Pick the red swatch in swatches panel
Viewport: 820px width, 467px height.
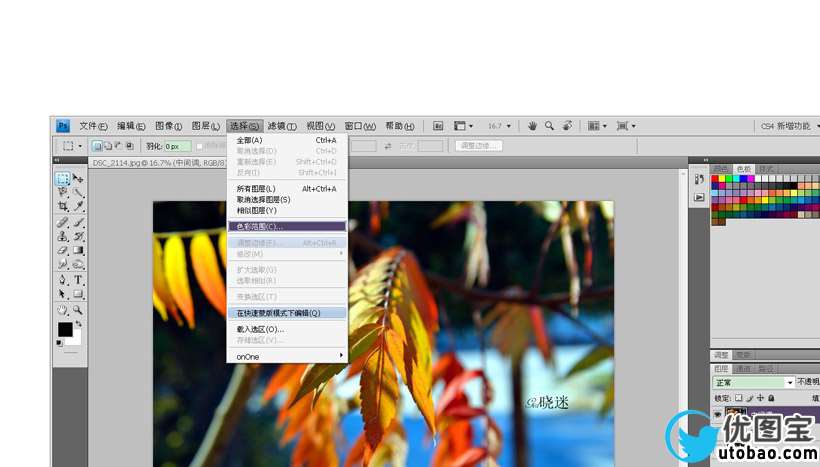[x=715, y=179]
